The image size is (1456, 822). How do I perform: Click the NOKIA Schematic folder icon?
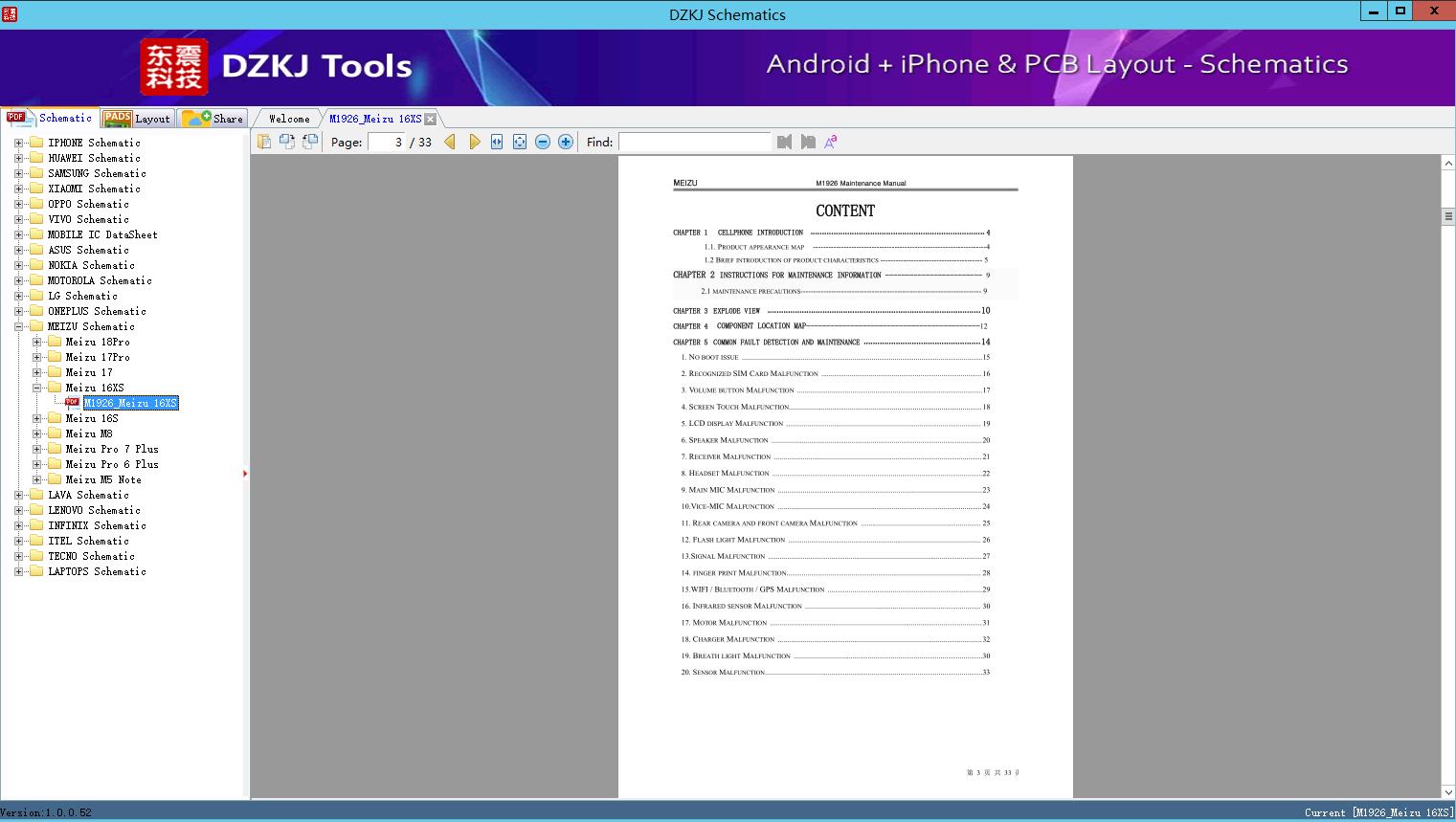coord(36,265)
